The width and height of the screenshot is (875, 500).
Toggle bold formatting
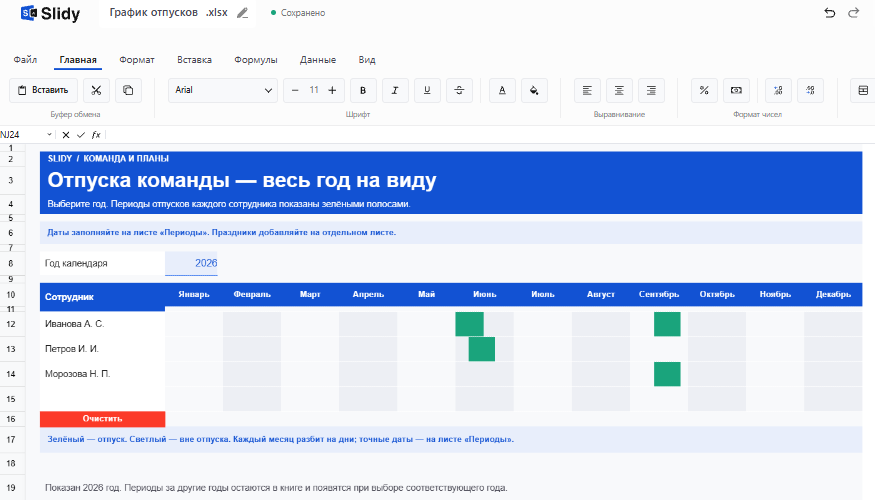[x=363, y=90]
